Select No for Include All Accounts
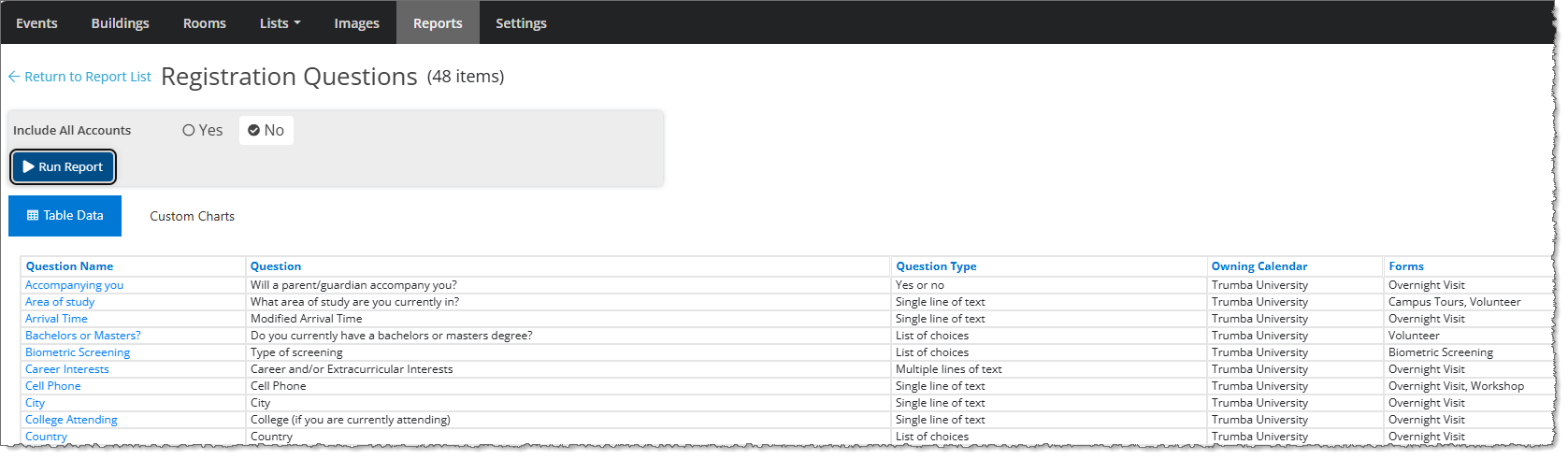This screenshot has height=459, width=1568. pos(266,130)
